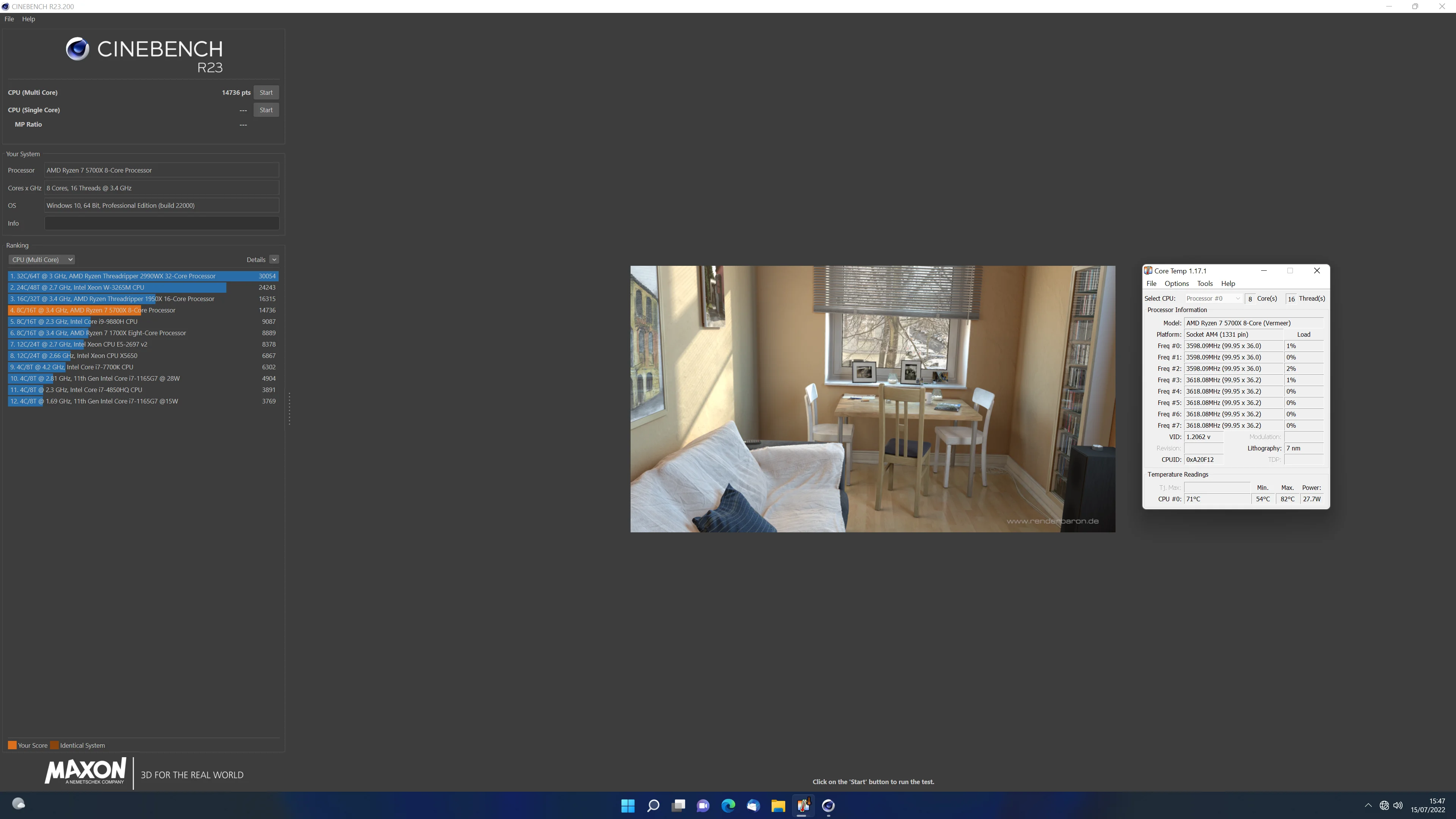Screen dimensions: 1456x819
Task: Open Core Temp Help menu
Action: pyautogui.click(x=1228, y=284)
